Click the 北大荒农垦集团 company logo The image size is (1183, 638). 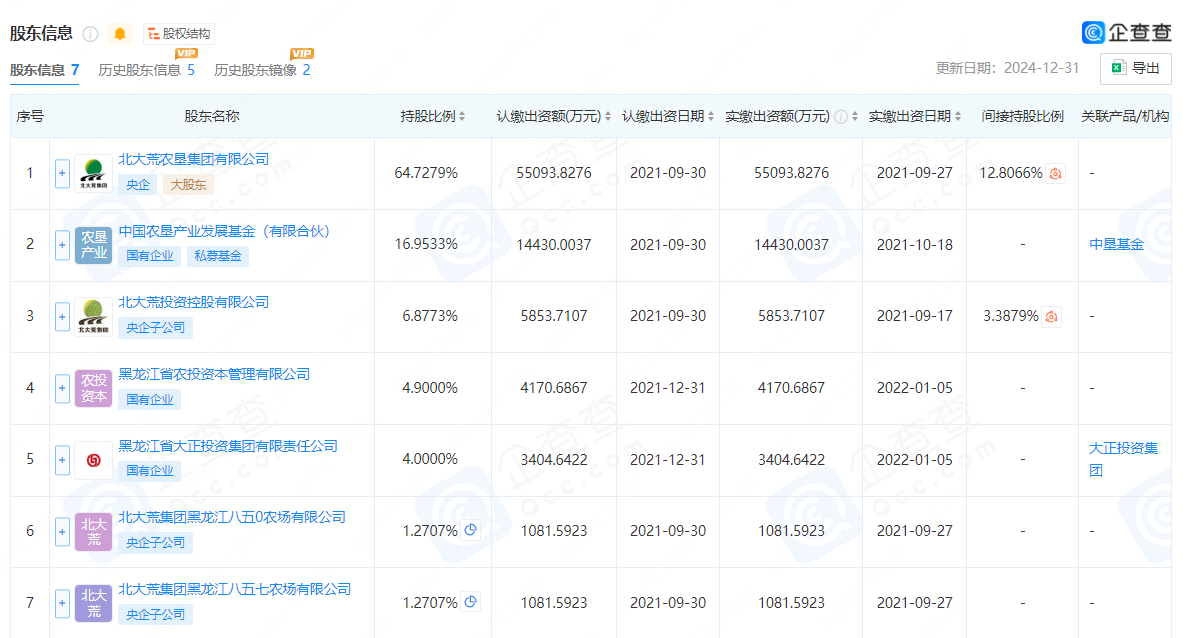(x=93, y=173)
